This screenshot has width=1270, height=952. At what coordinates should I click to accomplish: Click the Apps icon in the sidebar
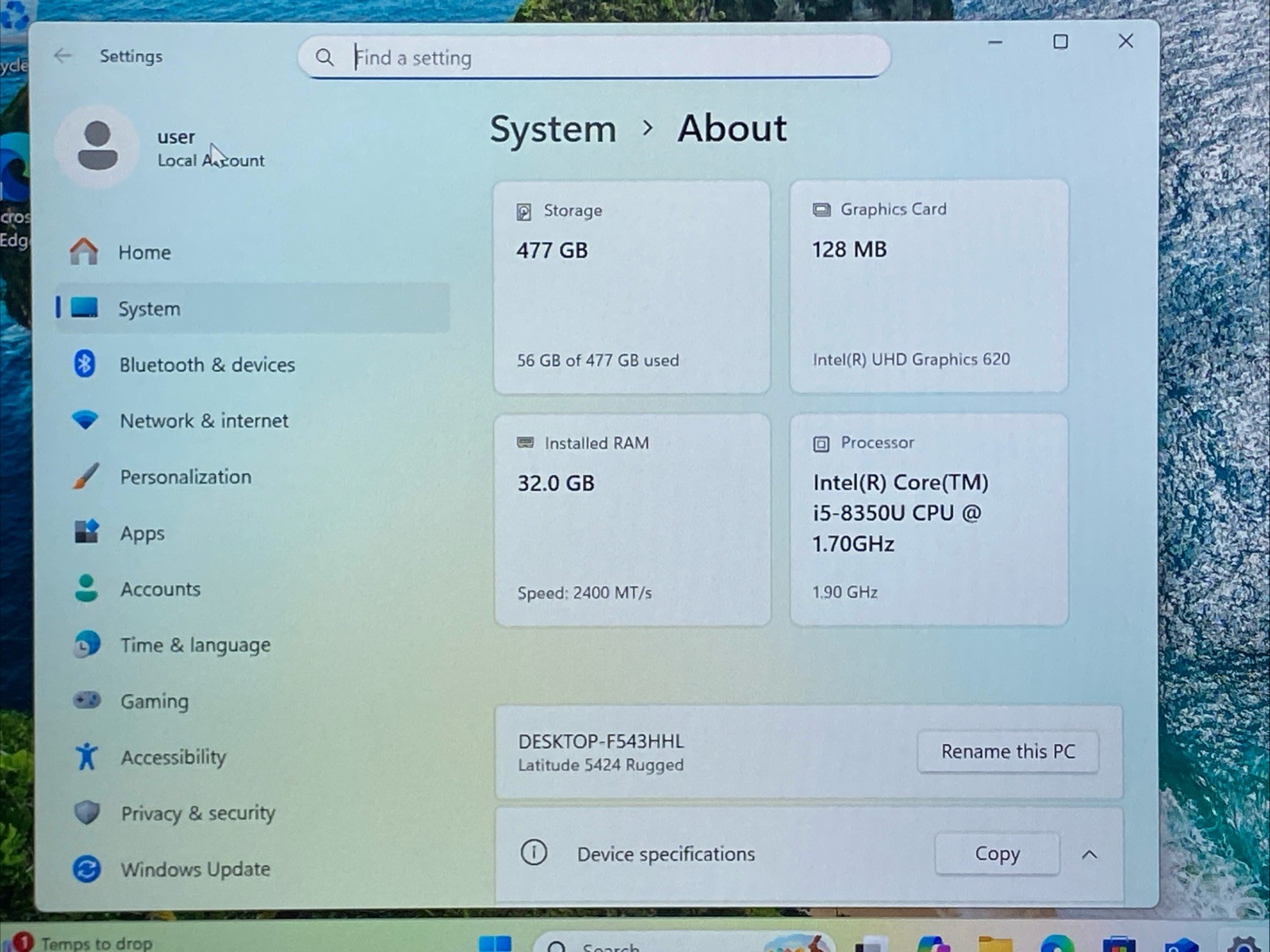86,532
